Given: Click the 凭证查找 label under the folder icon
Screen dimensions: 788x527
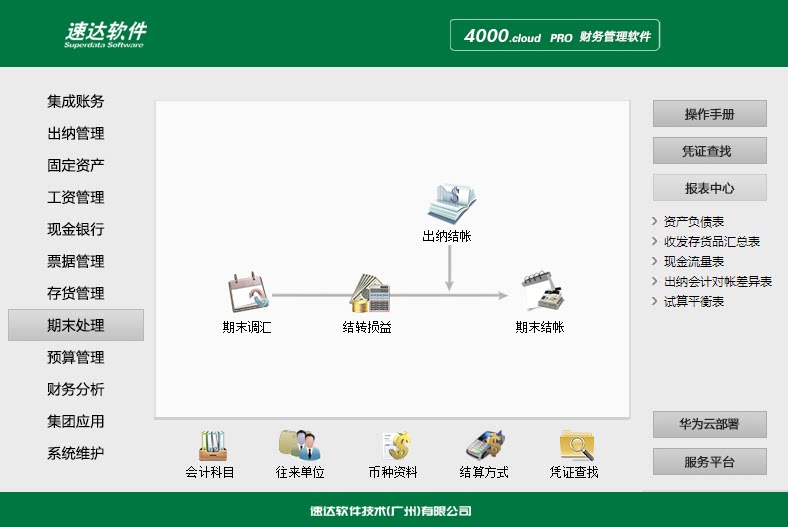Looking at the screenshot, I should 574,472.
